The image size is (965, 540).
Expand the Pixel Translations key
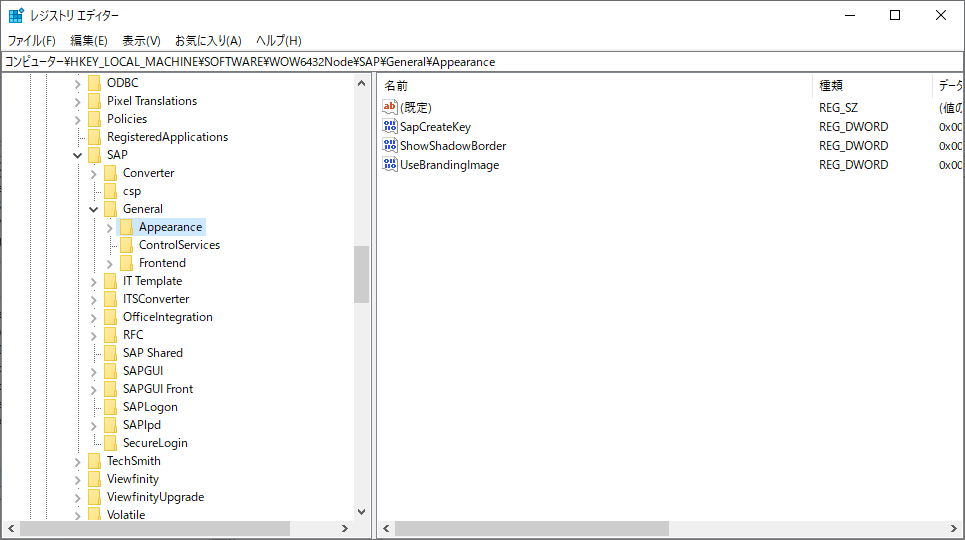coord(78,102)
